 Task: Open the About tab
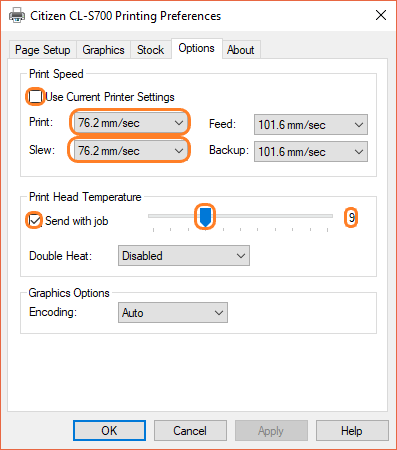tap(241, 50)
